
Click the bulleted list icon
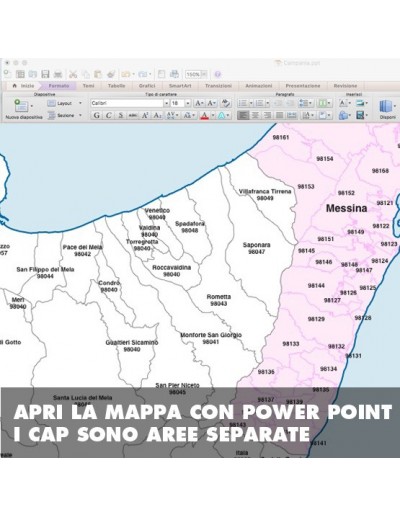coord(242,103)
